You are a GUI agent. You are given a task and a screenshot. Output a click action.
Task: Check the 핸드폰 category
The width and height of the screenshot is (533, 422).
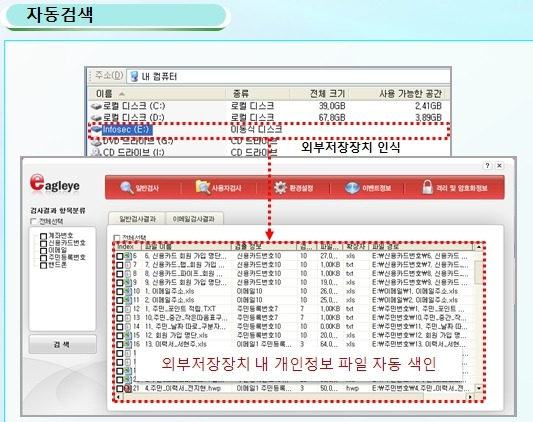[x=43, y=265]
